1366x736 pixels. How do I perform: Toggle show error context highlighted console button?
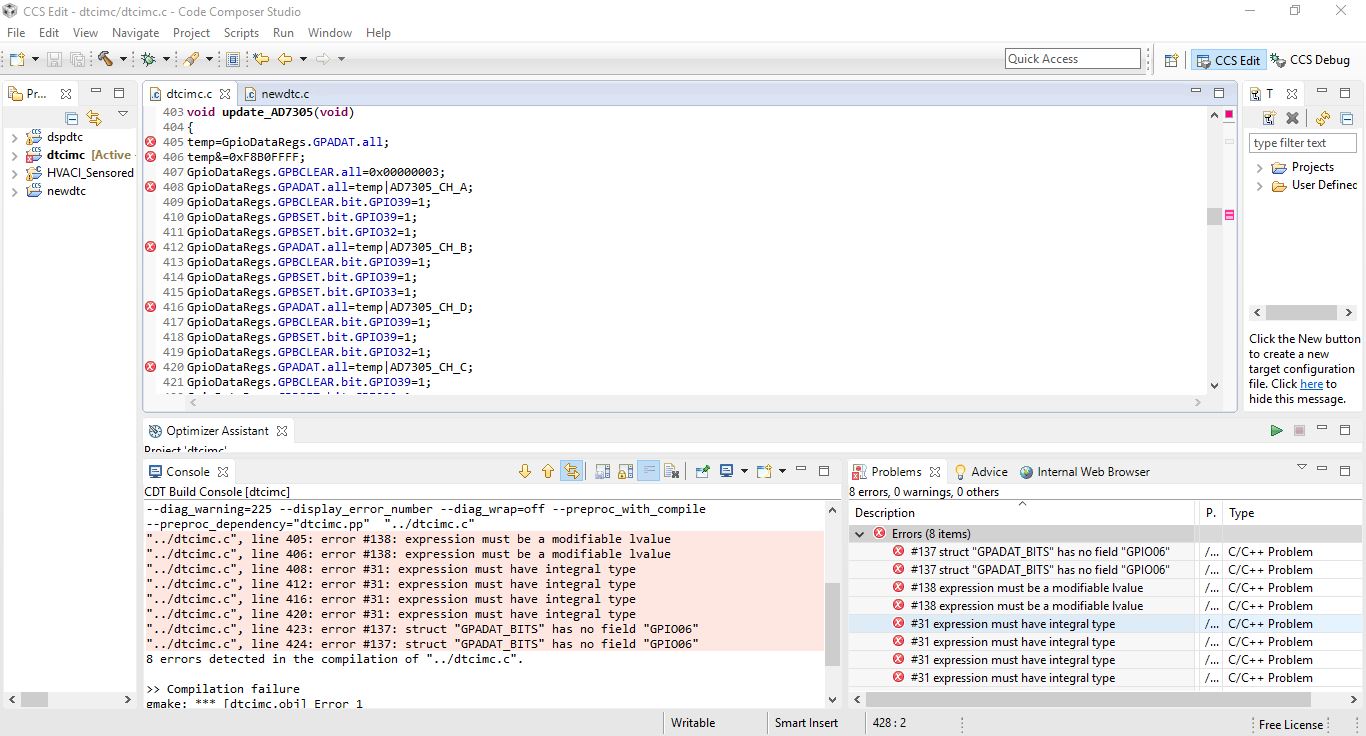coord(571,471)
